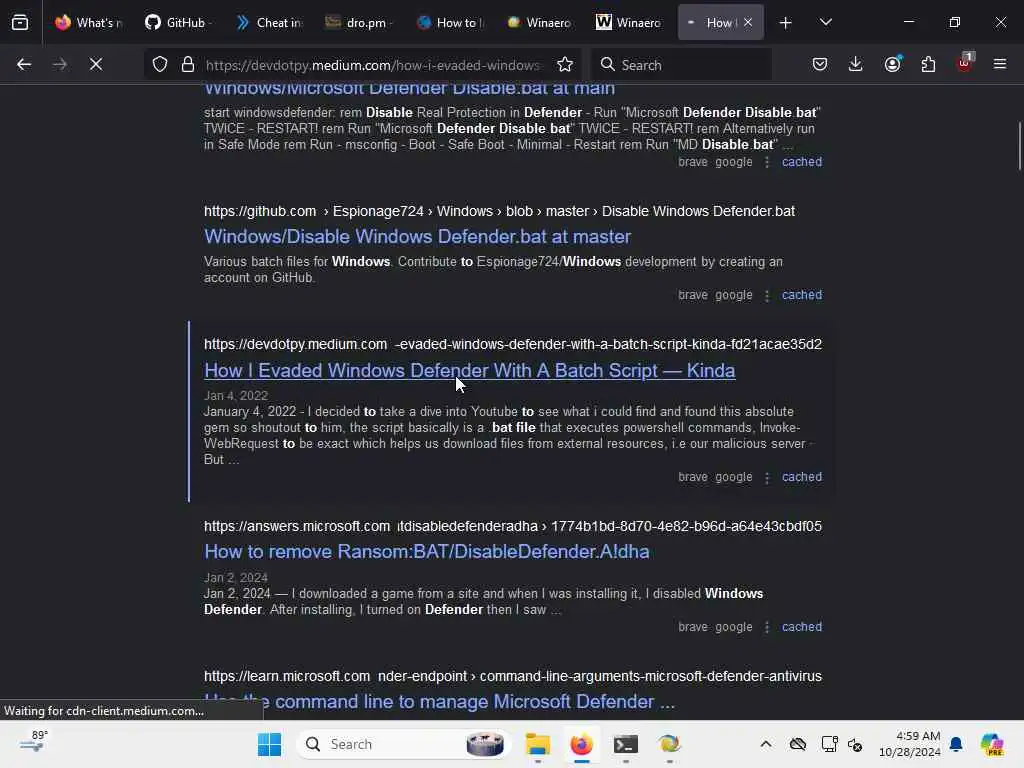Switch to the "What's n" tab
Screen dimensions: 1024x768
click(89, 22)
